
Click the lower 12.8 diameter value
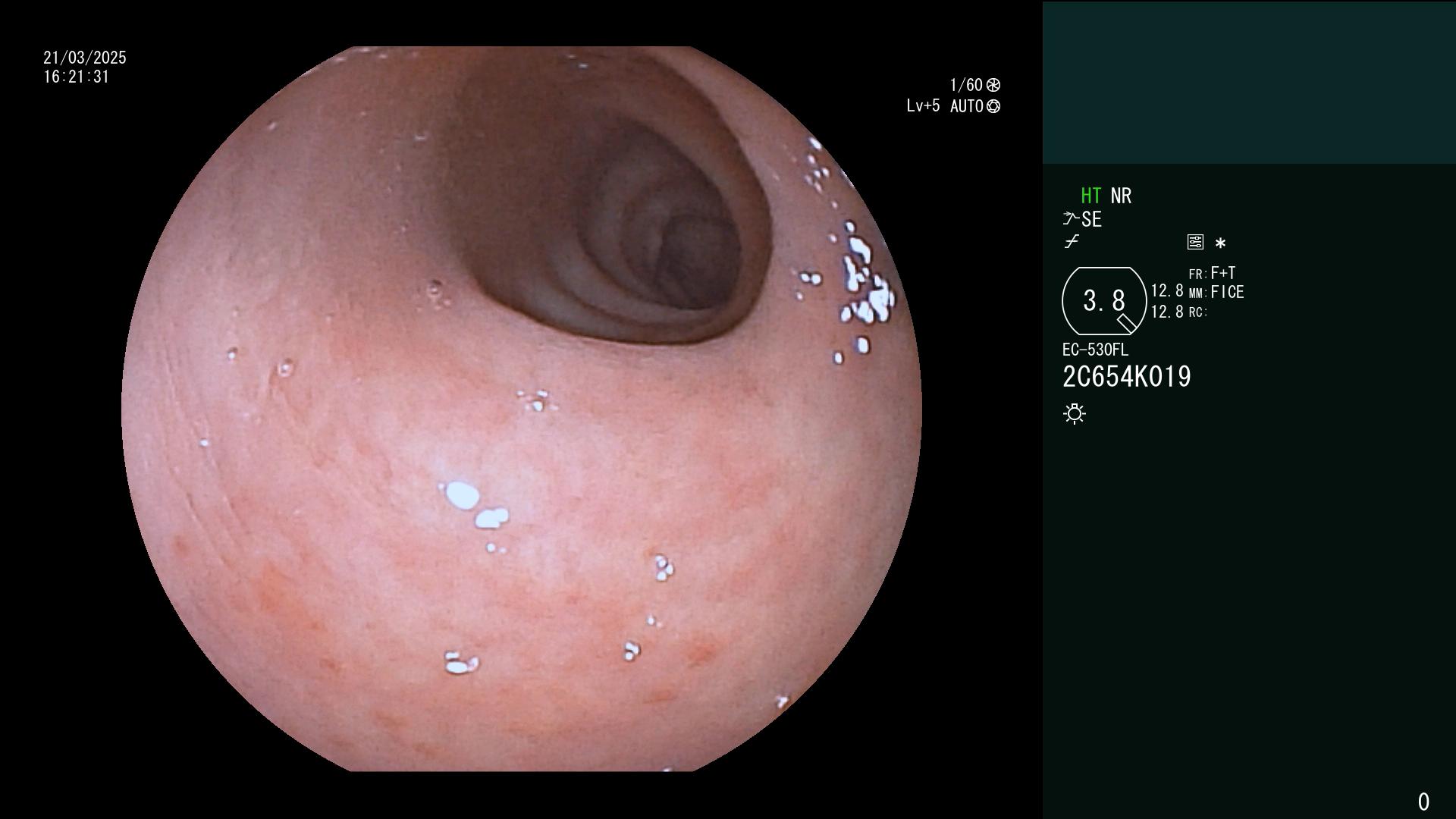pos(1167,312)
